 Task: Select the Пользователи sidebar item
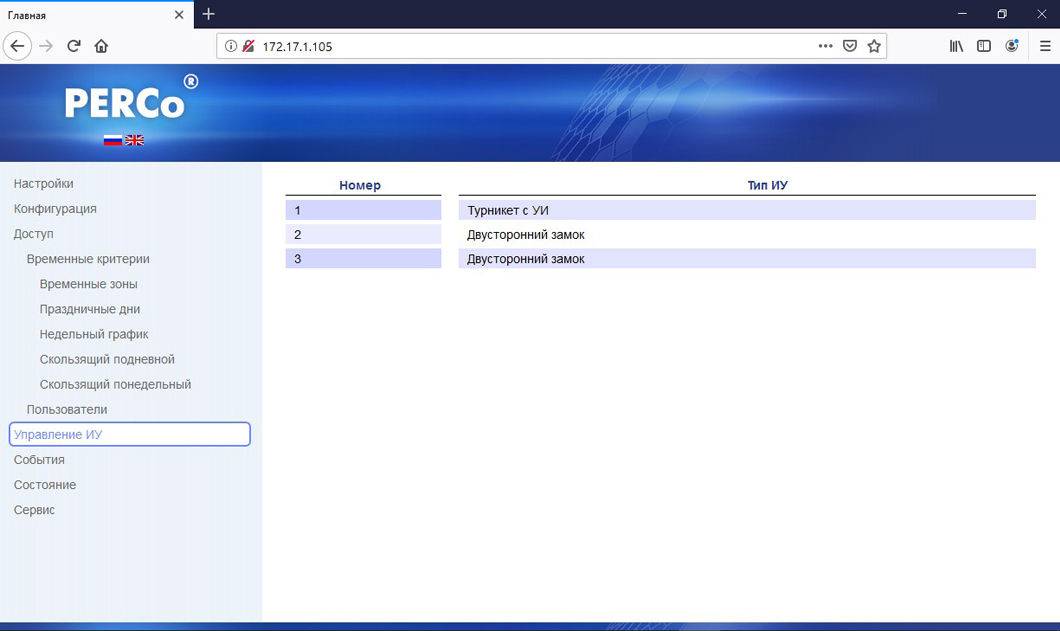pos(67,410)
